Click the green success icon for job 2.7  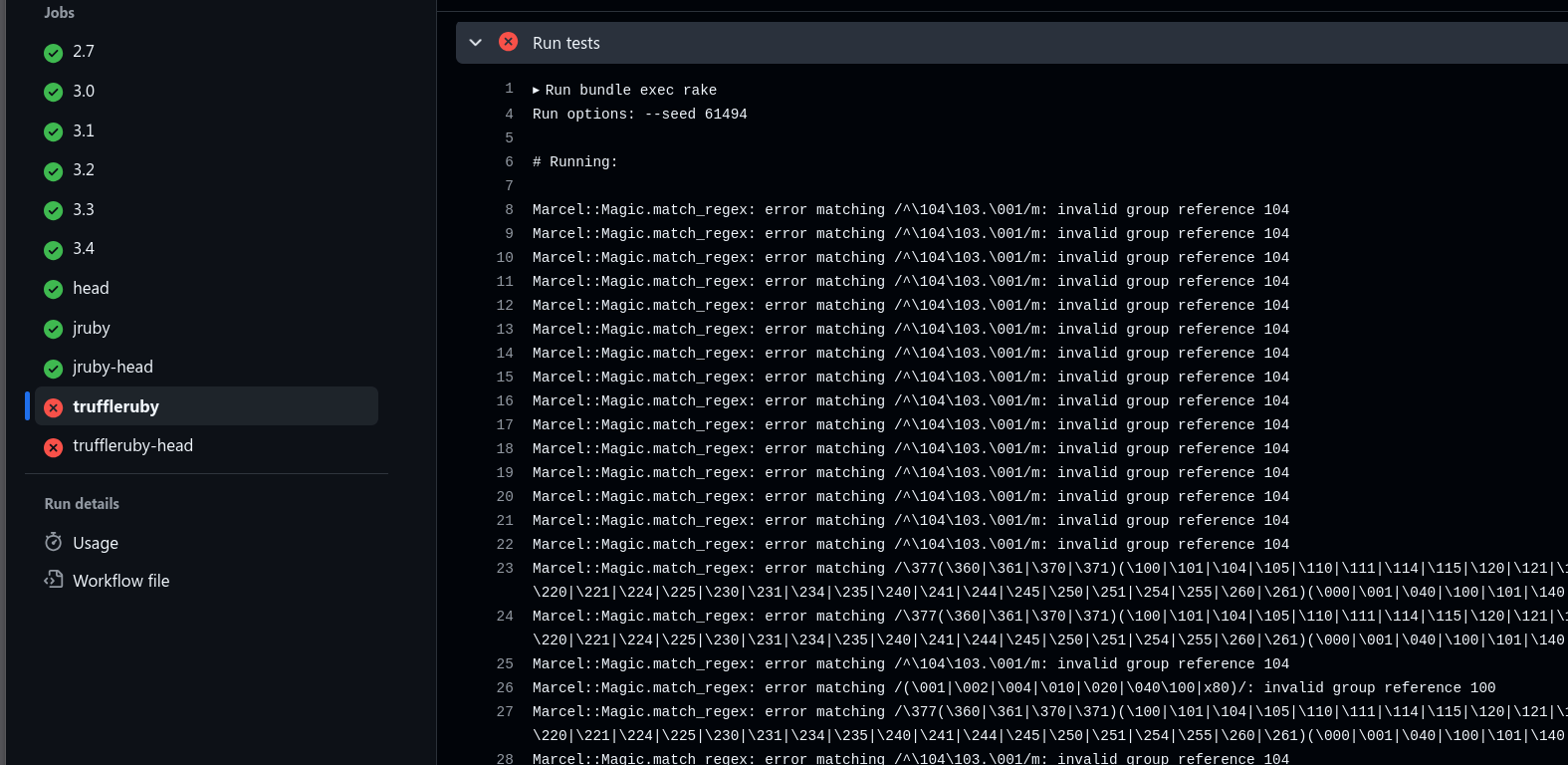(54, 53)
